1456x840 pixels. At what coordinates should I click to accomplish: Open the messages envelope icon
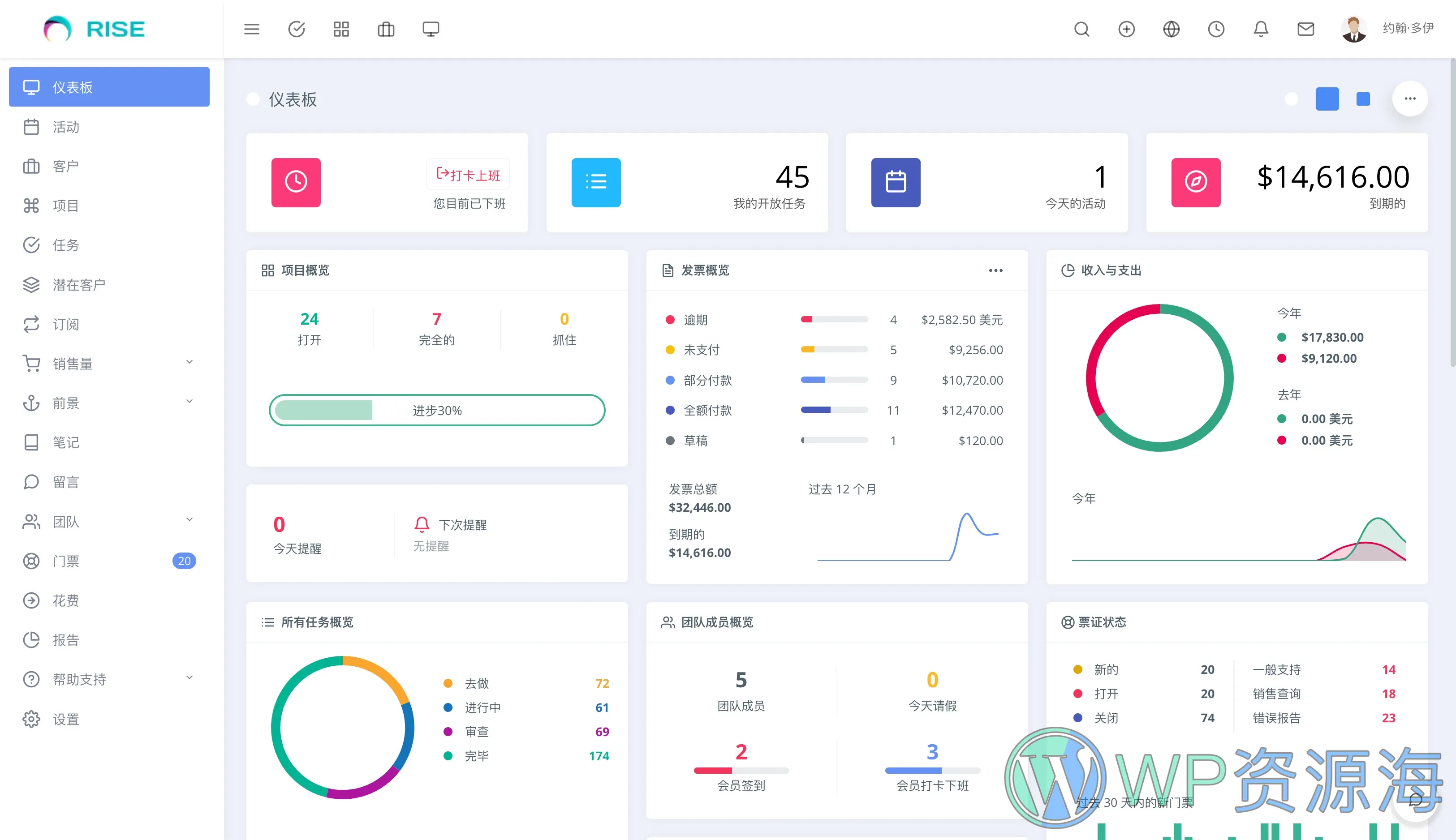1306,29
